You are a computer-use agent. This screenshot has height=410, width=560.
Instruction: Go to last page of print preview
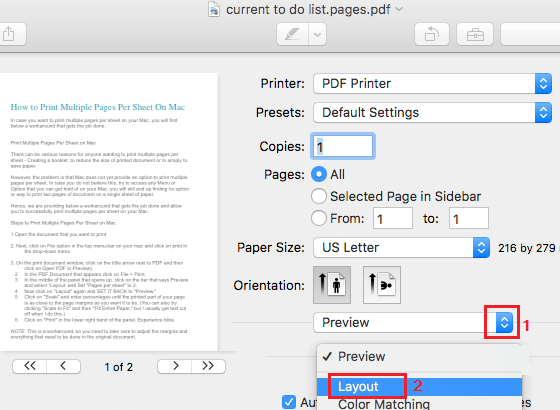(208, 366)
